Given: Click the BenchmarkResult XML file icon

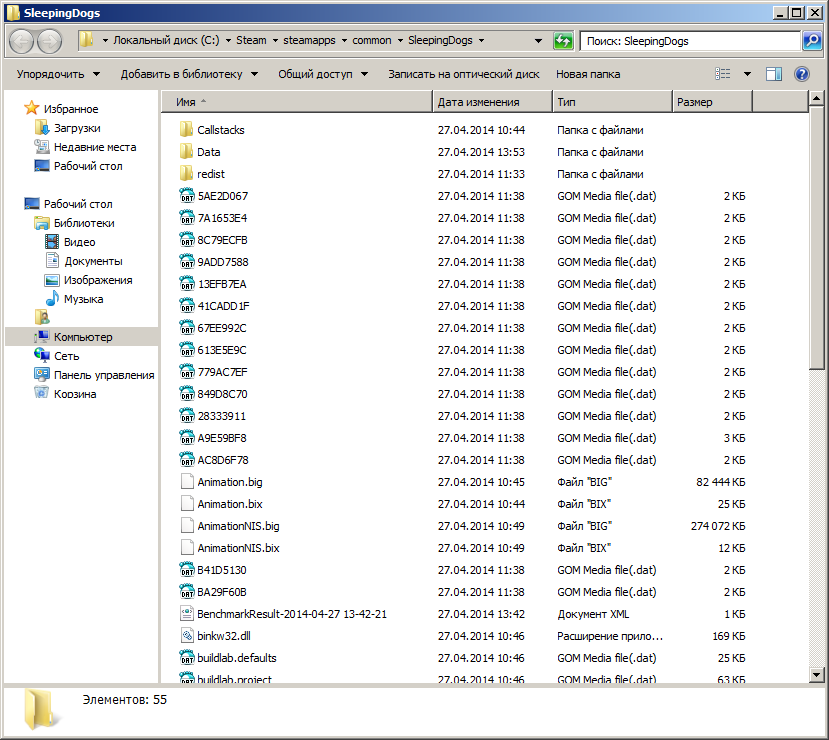Looking at the screenshot, I should (187, 614).
